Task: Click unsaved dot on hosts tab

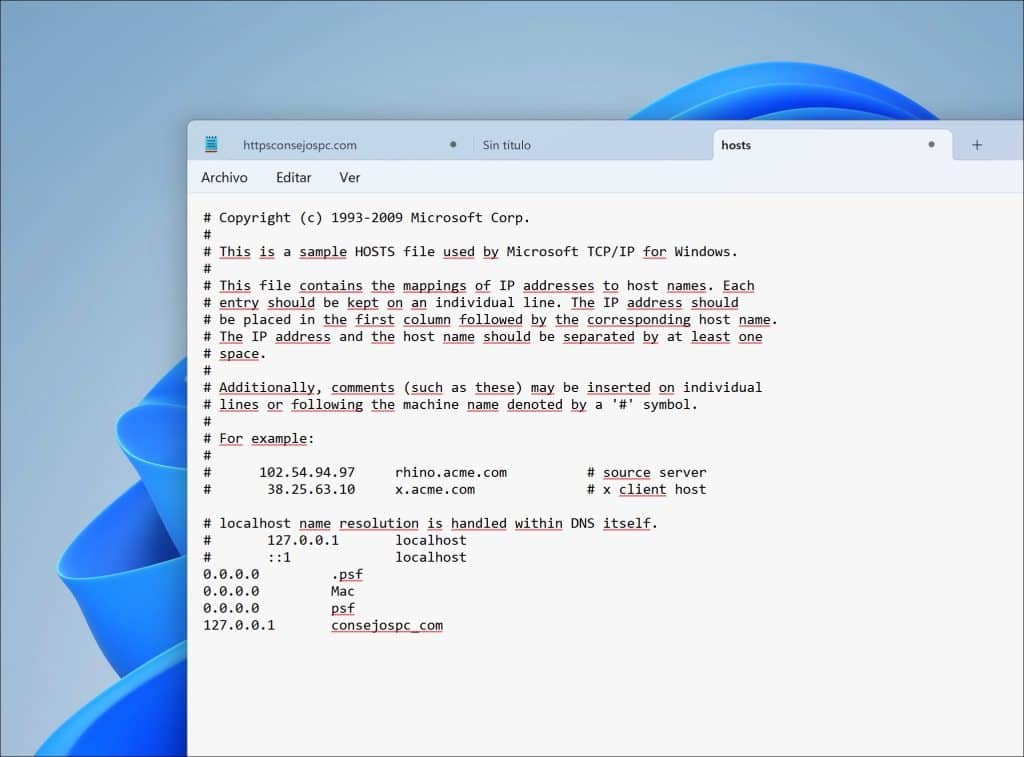Action: (x=931, y=144)
